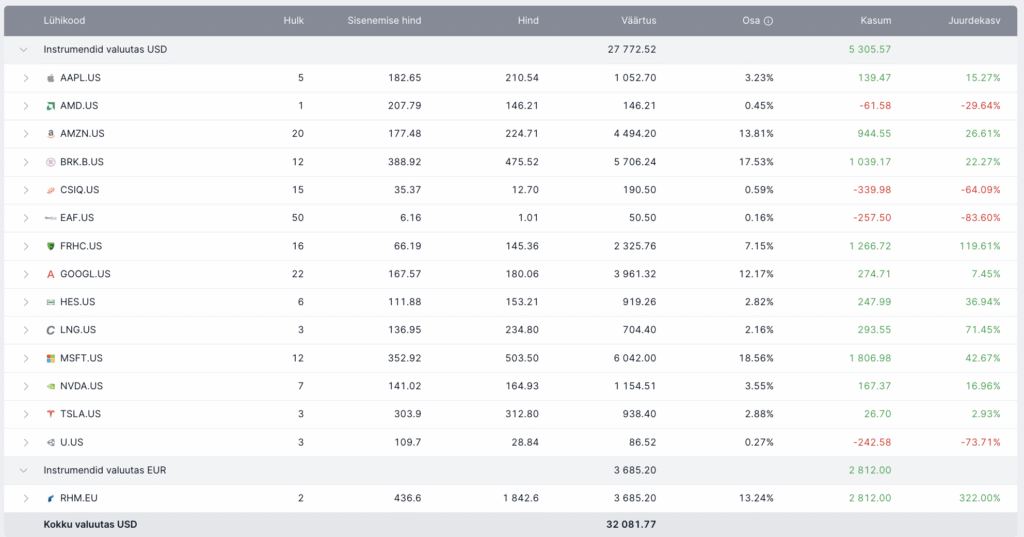Click the info icon next to Osa

pos(768,21)
